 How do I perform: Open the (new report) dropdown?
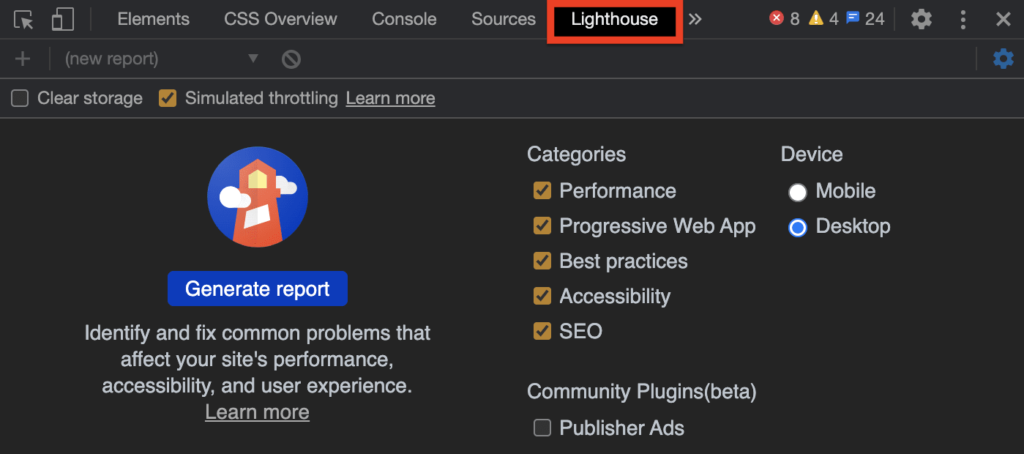tap(161, 59)
